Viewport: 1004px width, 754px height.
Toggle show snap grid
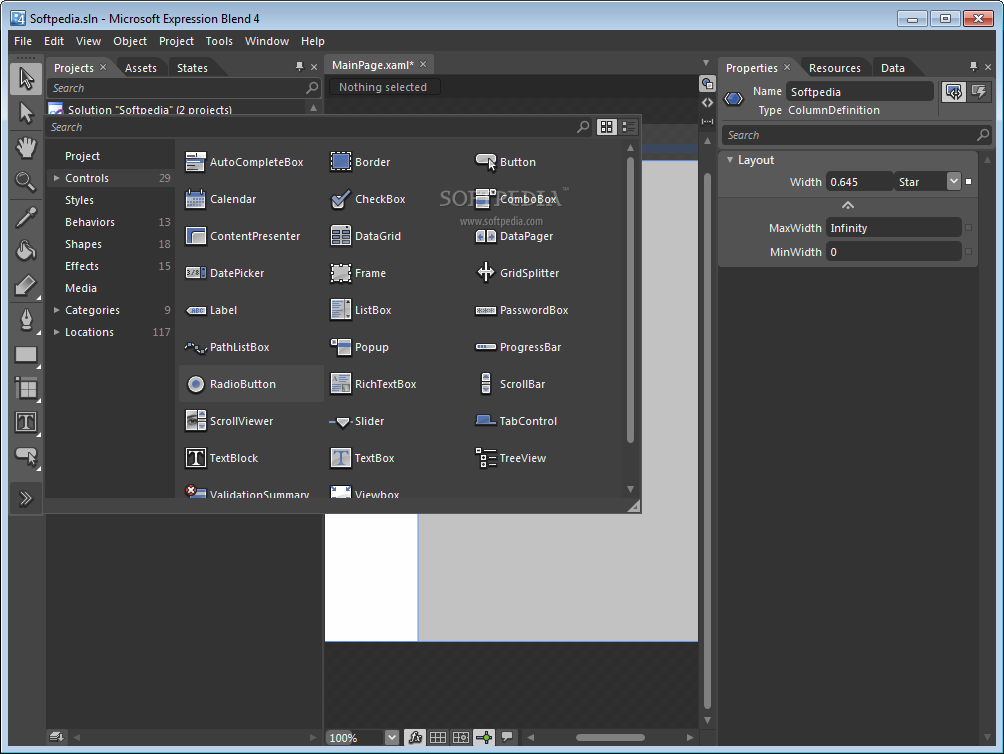point(438,737)
